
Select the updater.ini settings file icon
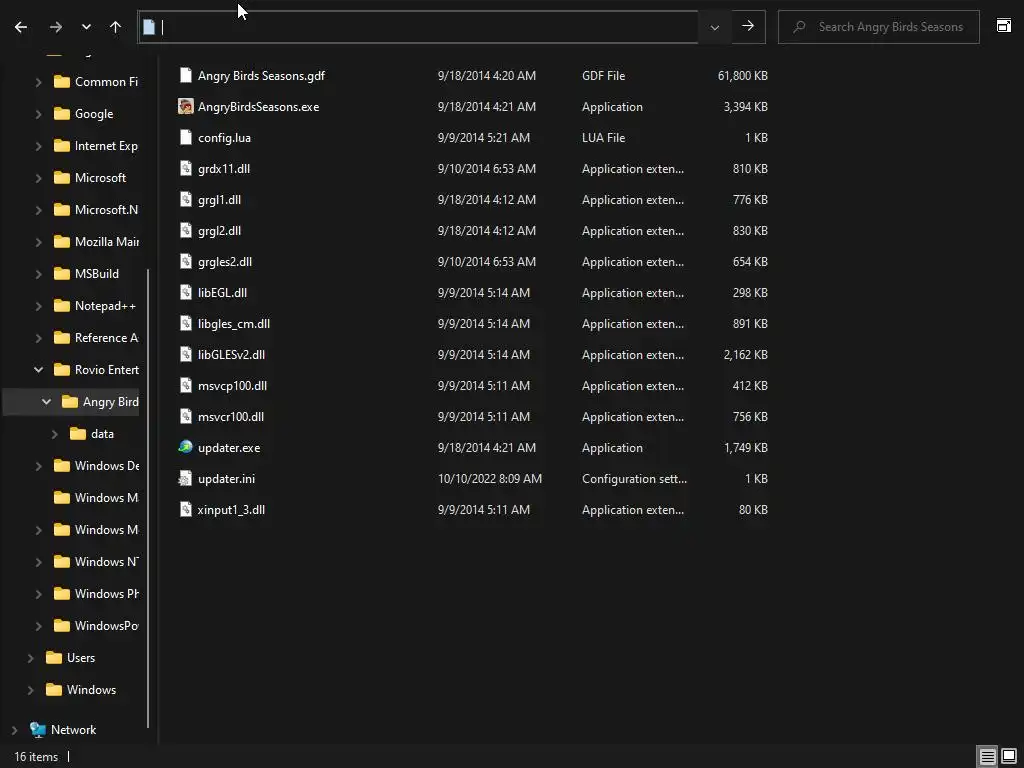point(186,479)
